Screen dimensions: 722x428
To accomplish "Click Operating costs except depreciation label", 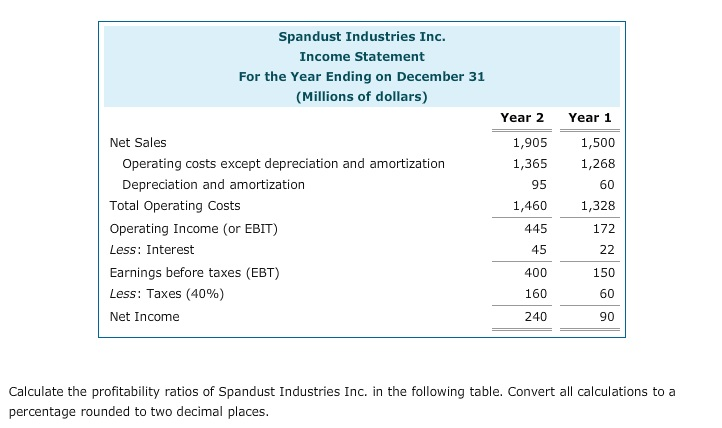I will [283, 163].
